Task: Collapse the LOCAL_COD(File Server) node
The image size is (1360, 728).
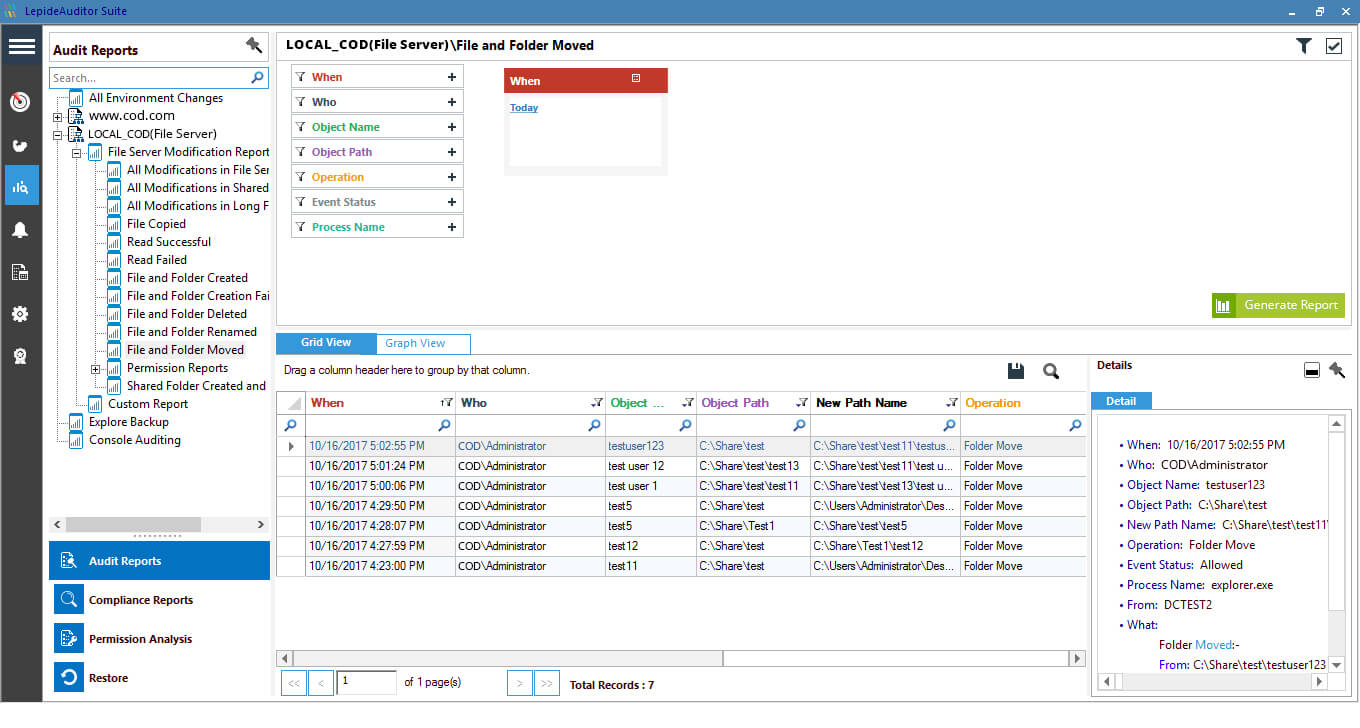Action: (57, 135)
